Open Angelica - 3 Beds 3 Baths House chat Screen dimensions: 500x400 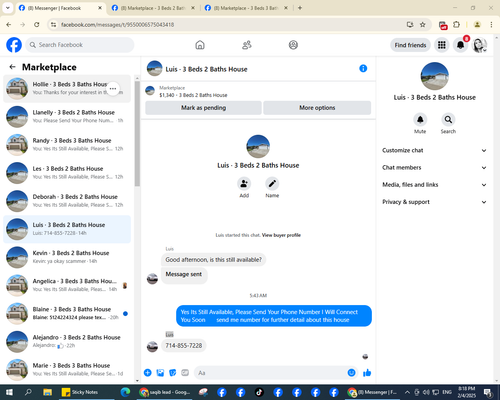coord(67,285)
